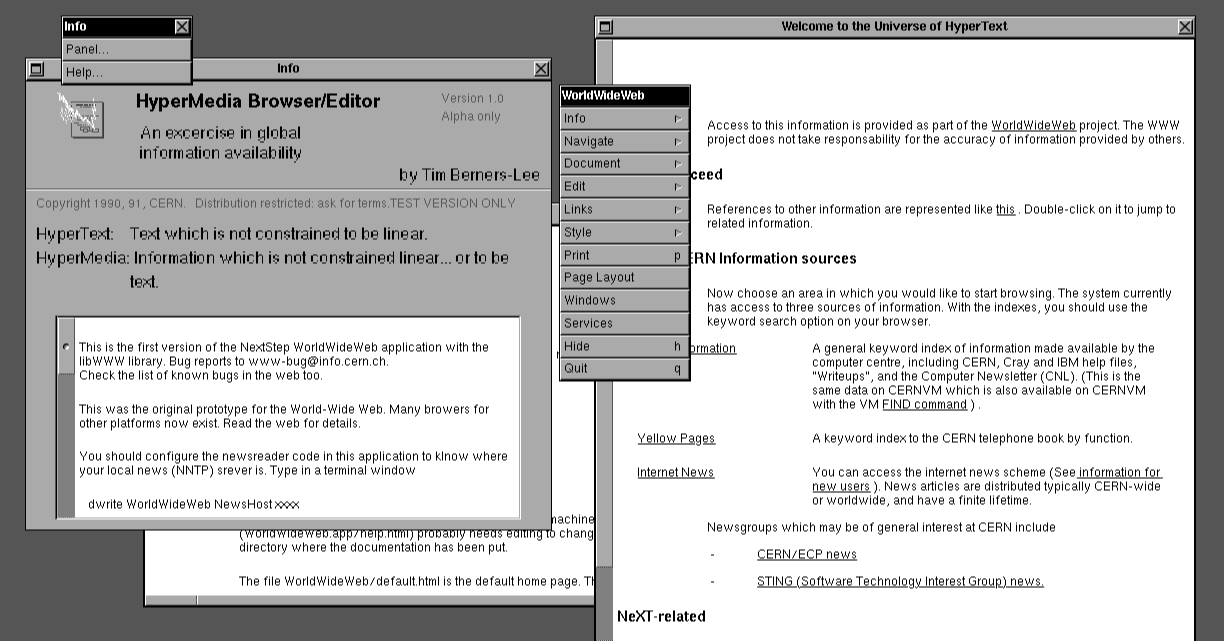The image size is (1224, 641).
Task: Open the Info submenu in WorldWideWeb menu
Action: 625,118
